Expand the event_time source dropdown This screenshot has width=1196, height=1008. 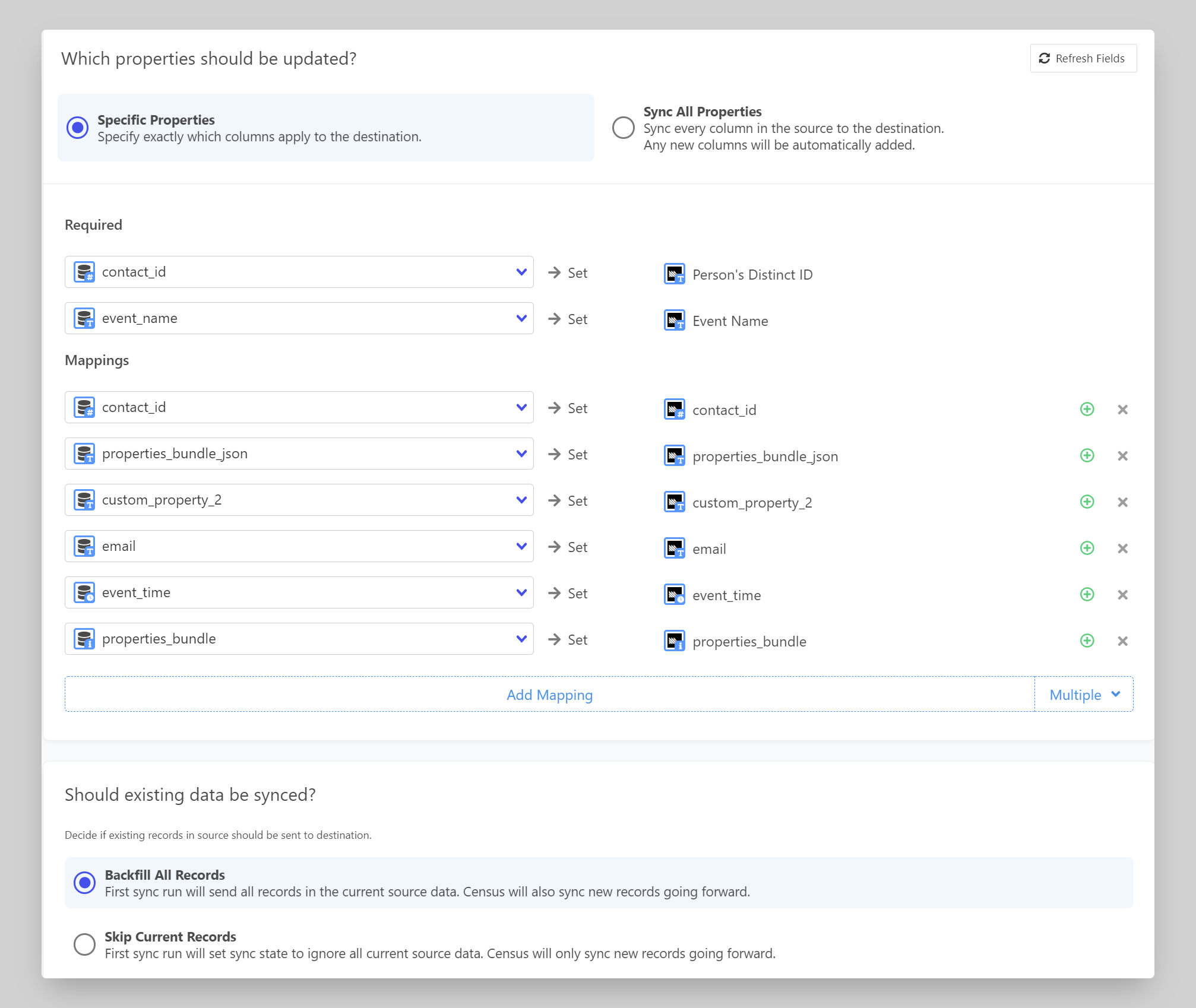tap(521, 592)
